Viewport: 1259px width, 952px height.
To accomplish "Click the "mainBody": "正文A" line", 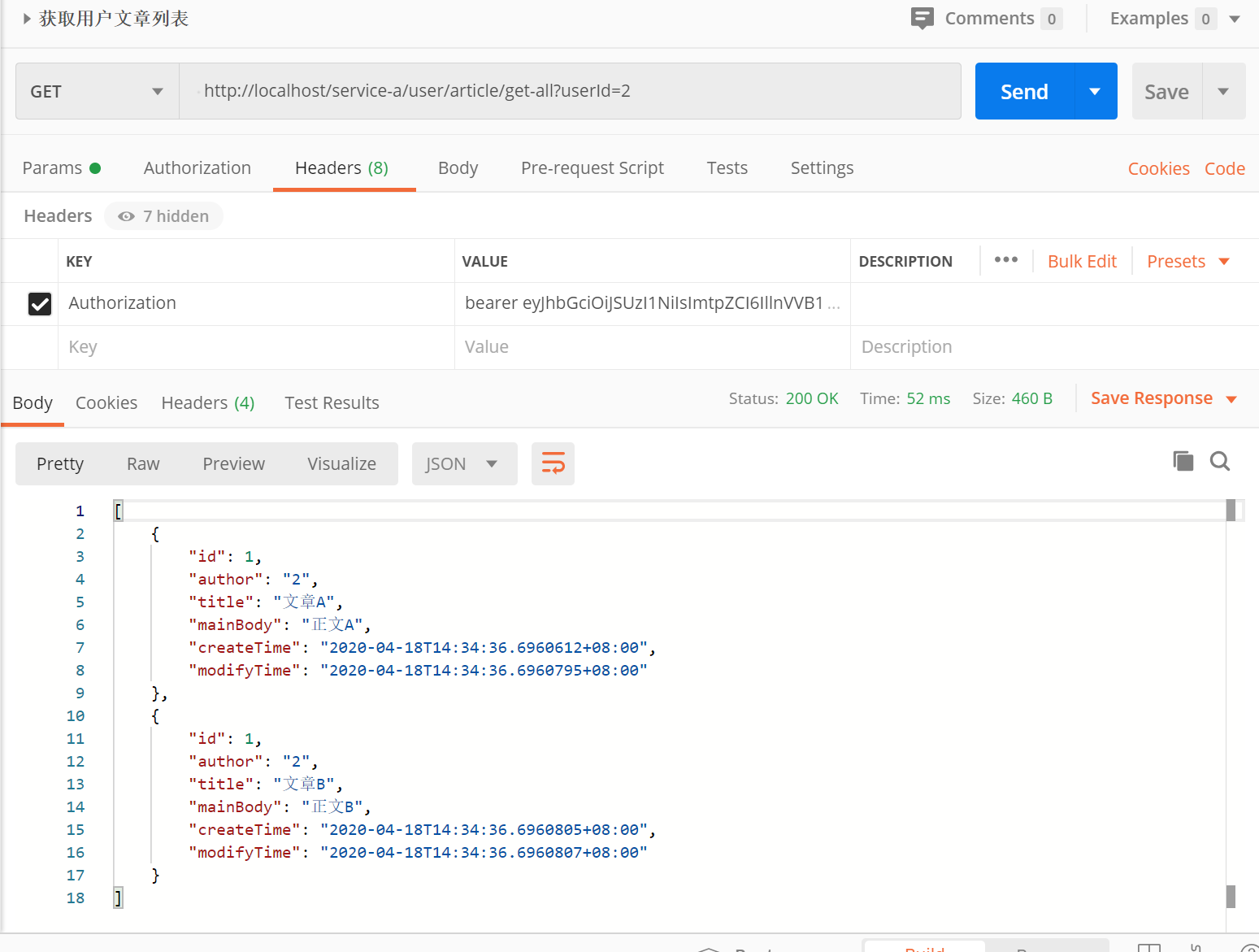I will (x=280, y=624).
